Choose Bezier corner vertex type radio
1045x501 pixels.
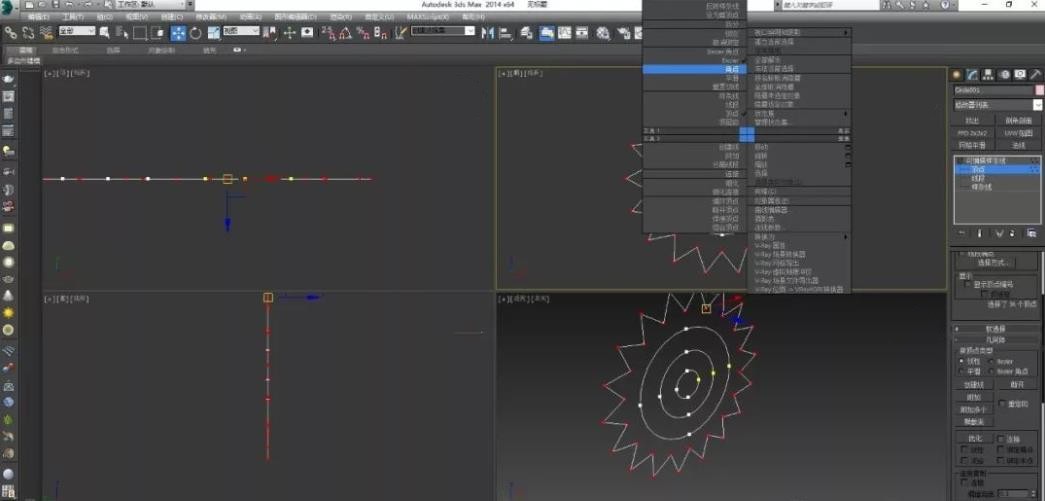[993, 370]
